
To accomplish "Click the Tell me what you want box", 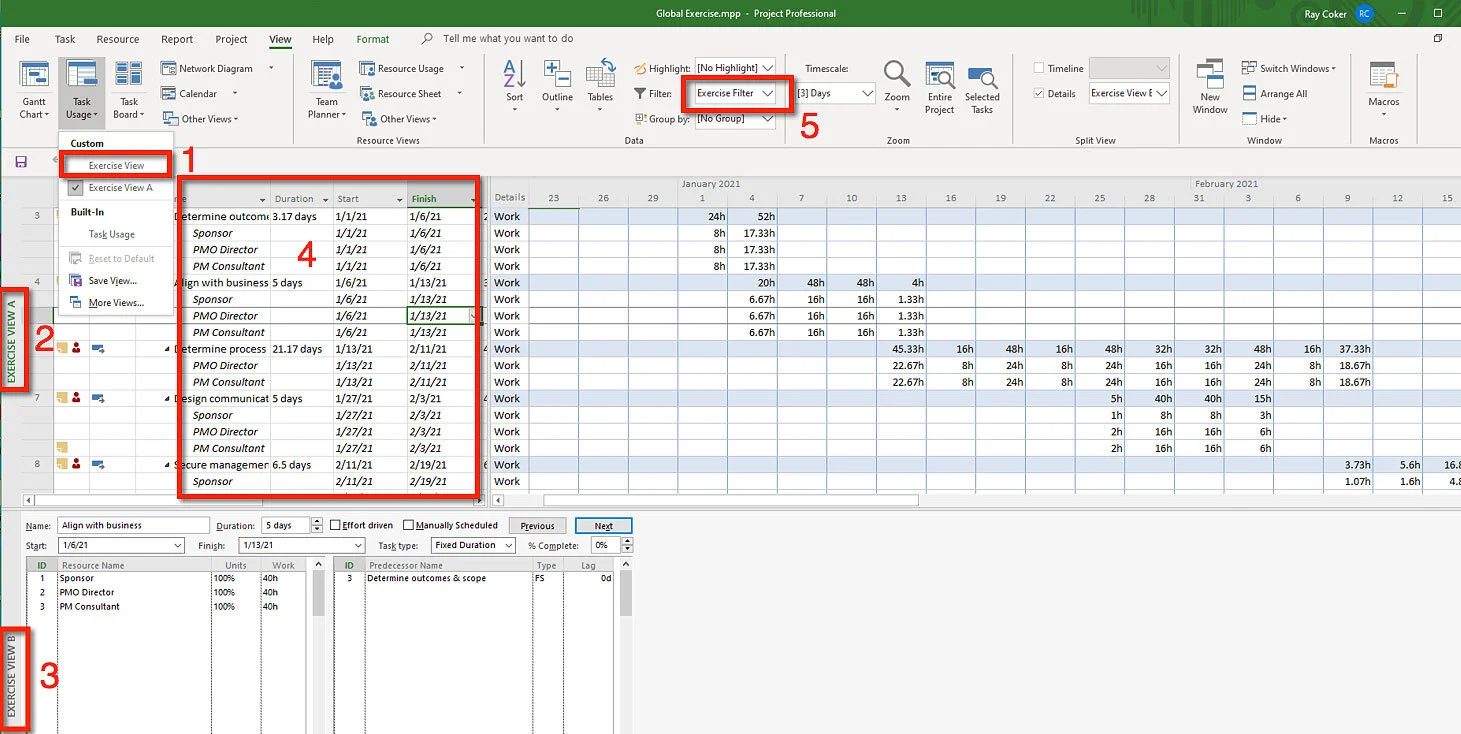I will tap(508, 38).
